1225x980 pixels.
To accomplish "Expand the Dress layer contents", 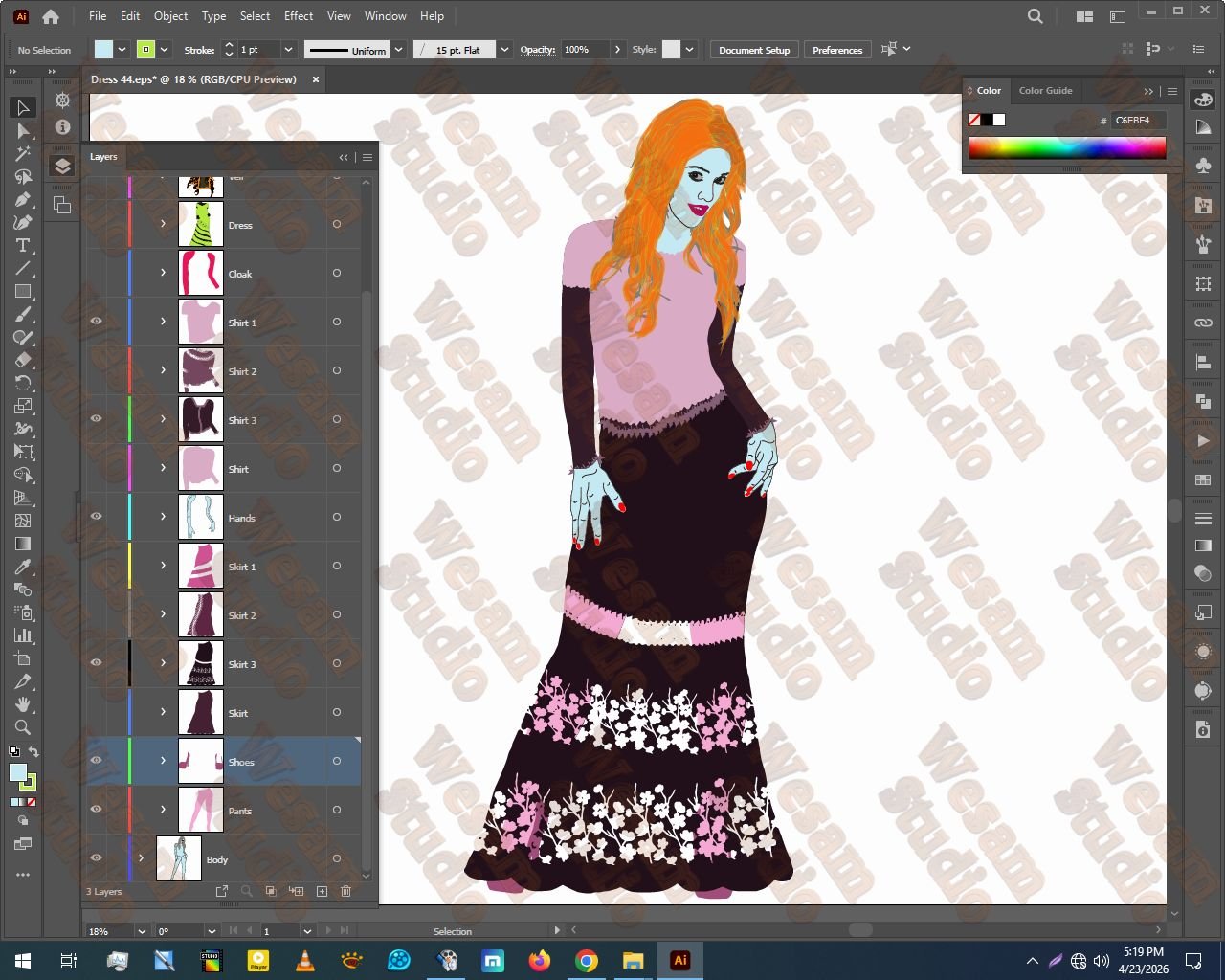I will pyautogui.click(x=163, y=224).
